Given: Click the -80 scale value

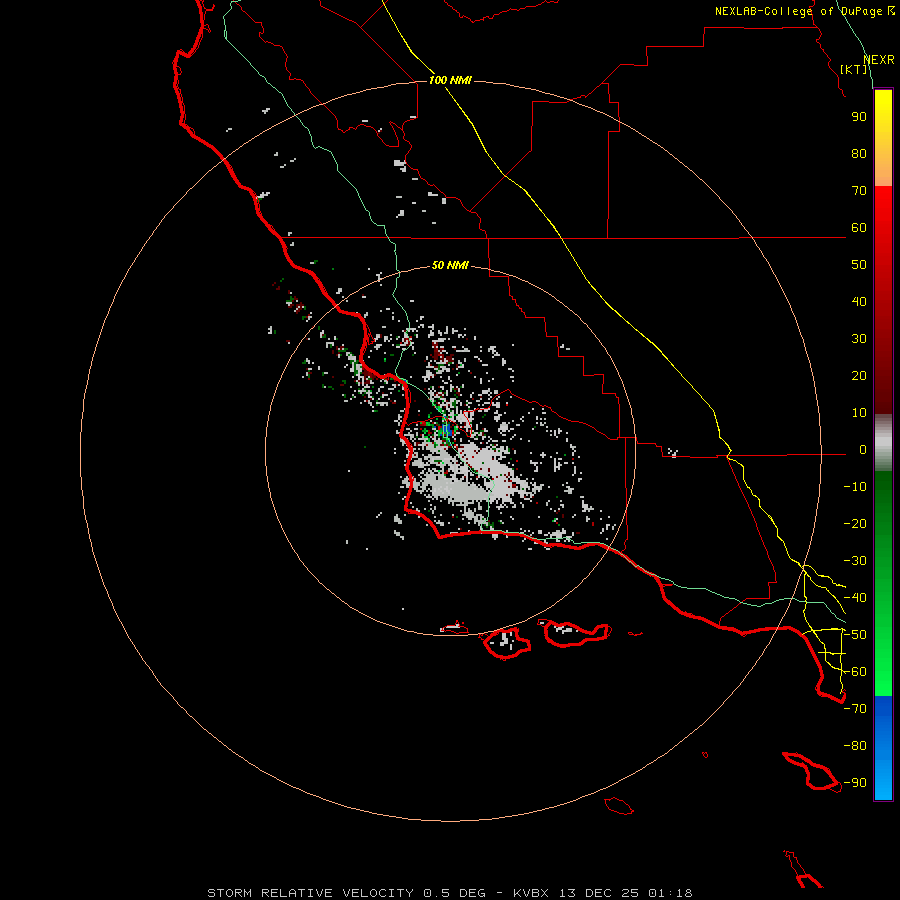Looking at the screenshot, I should tap(855, 746).
